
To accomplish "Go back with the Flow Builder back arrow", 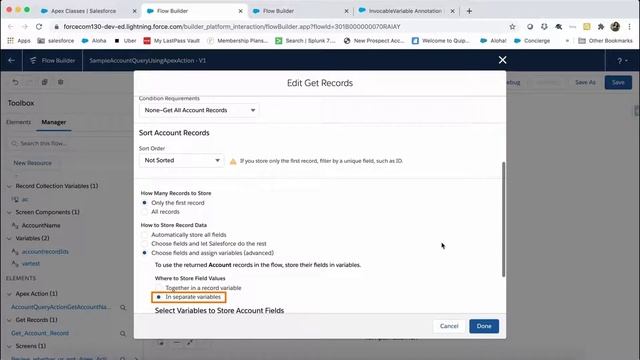I will [11, 60].
